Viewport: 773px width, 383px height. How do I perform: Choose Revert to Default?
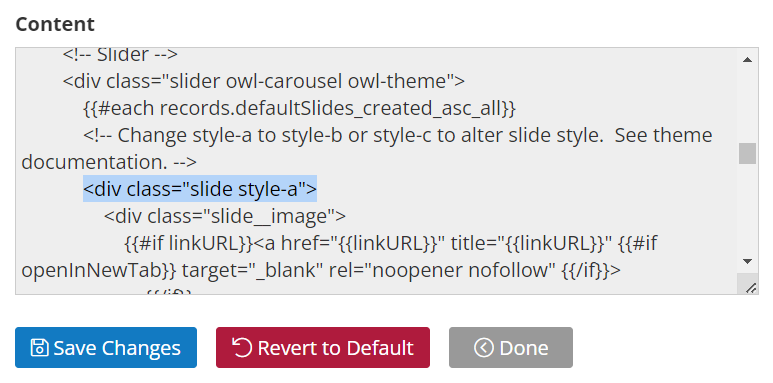click(323, 348)
